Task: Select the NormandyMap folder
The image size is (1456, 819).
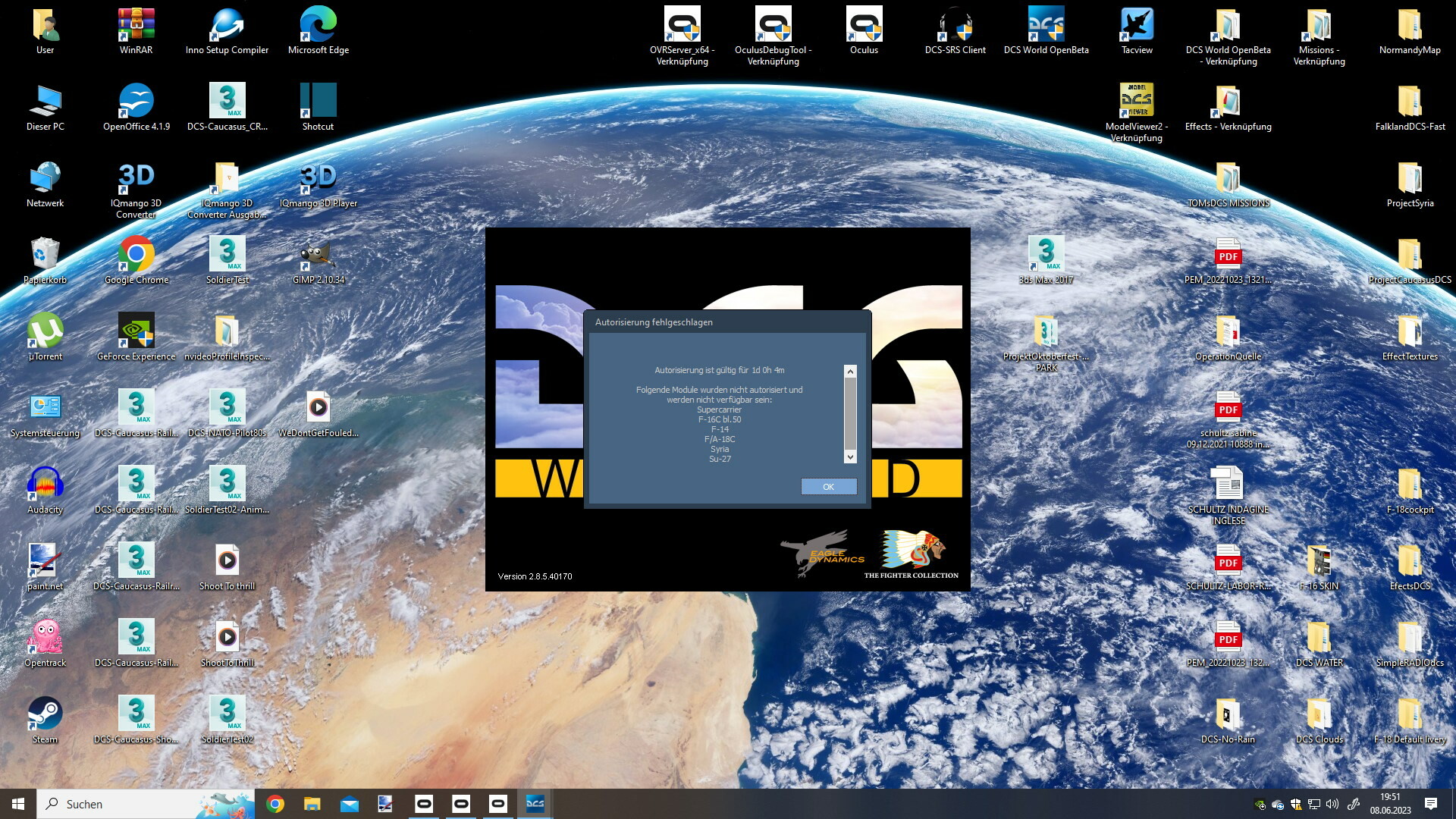Action: point(1410,32)
